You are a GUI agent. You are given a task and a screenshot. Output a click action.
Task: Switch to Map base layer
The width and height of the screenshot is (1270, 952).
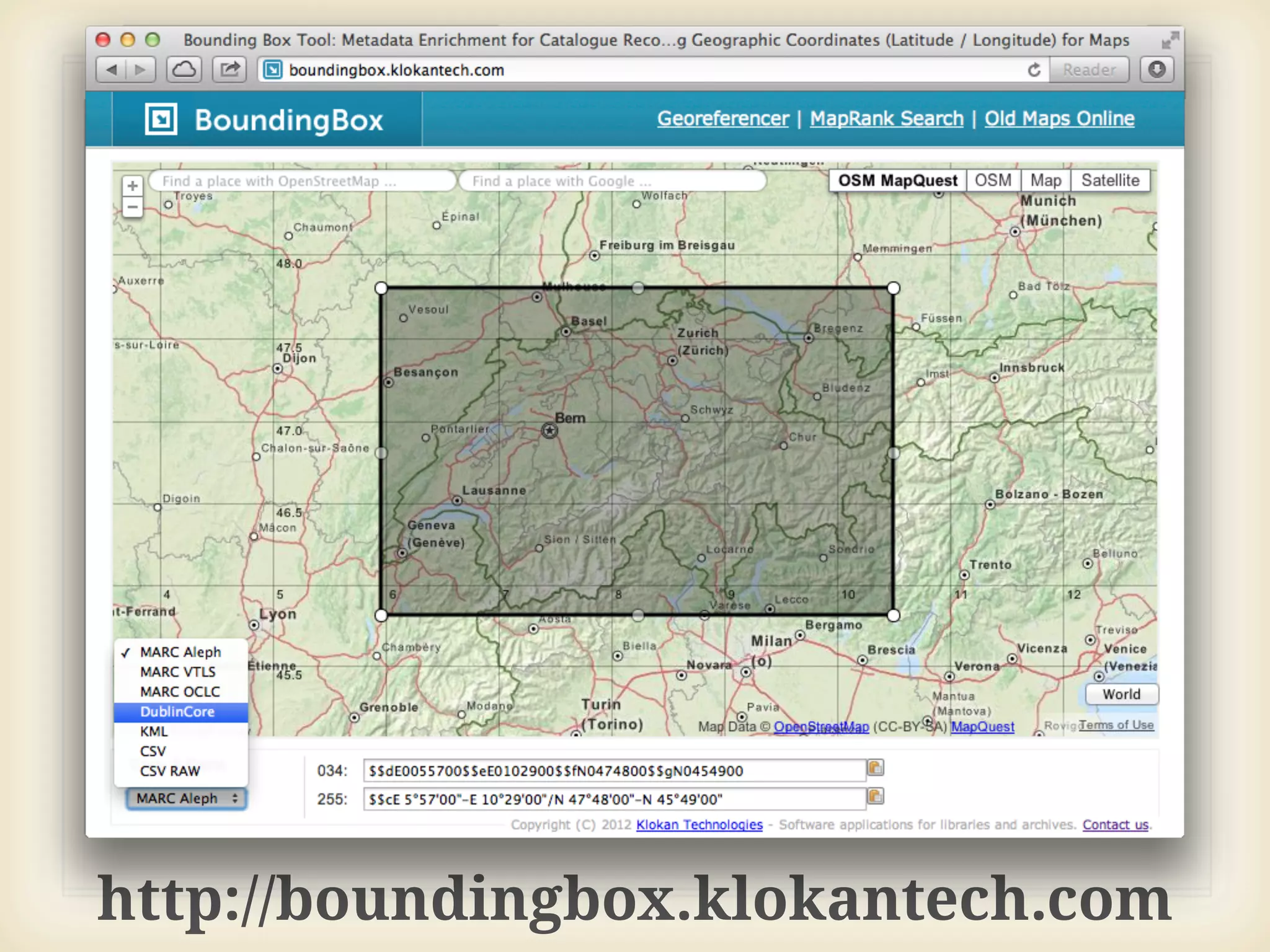1046,180
